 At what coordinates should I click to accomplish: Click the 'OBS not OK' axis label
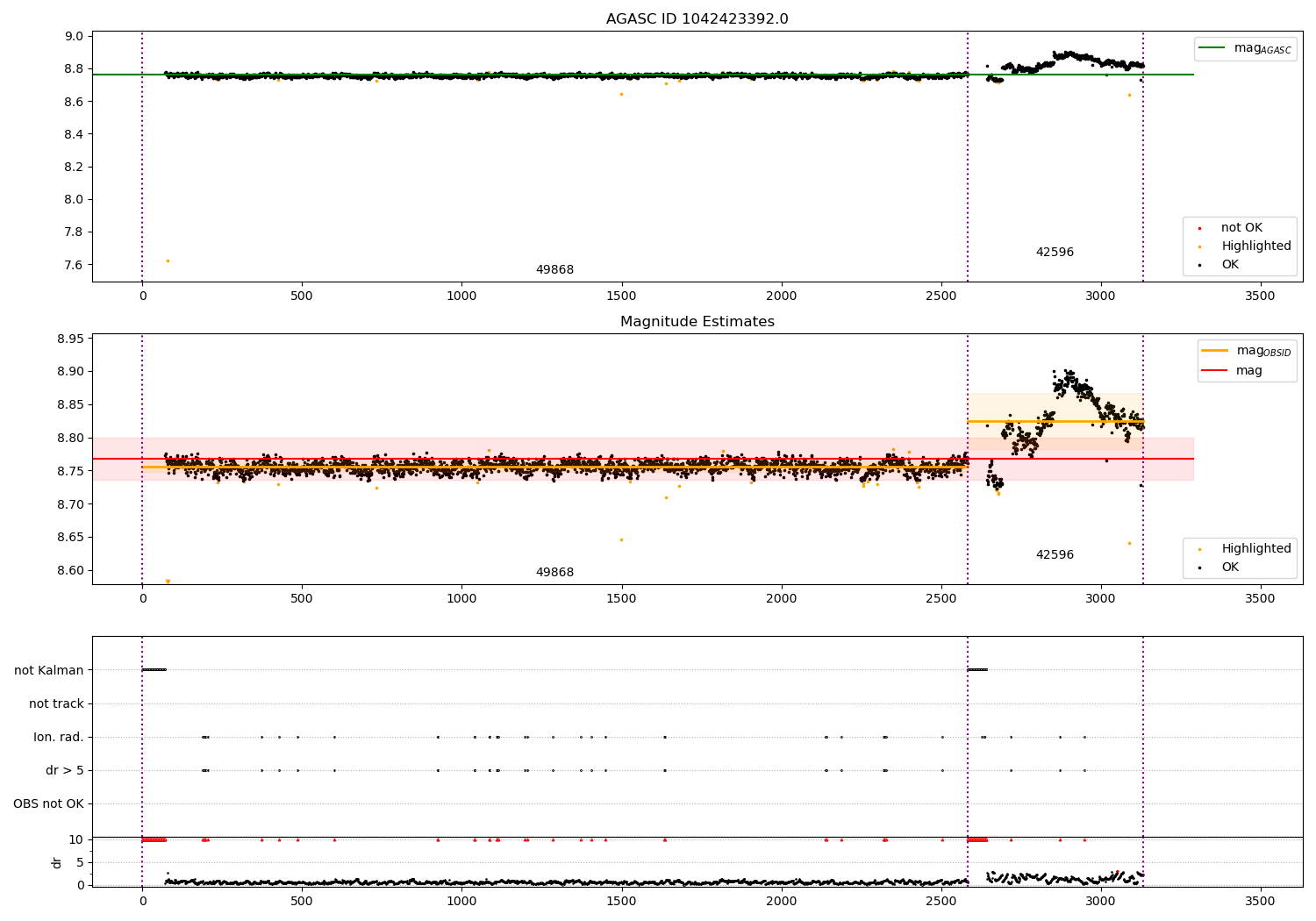coord(48,804)
